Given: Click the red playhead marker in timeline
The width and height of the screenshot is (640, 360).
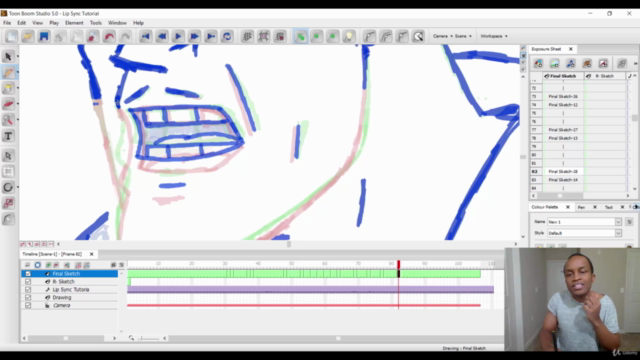Looking at the screenshot, I should [399, 264].
